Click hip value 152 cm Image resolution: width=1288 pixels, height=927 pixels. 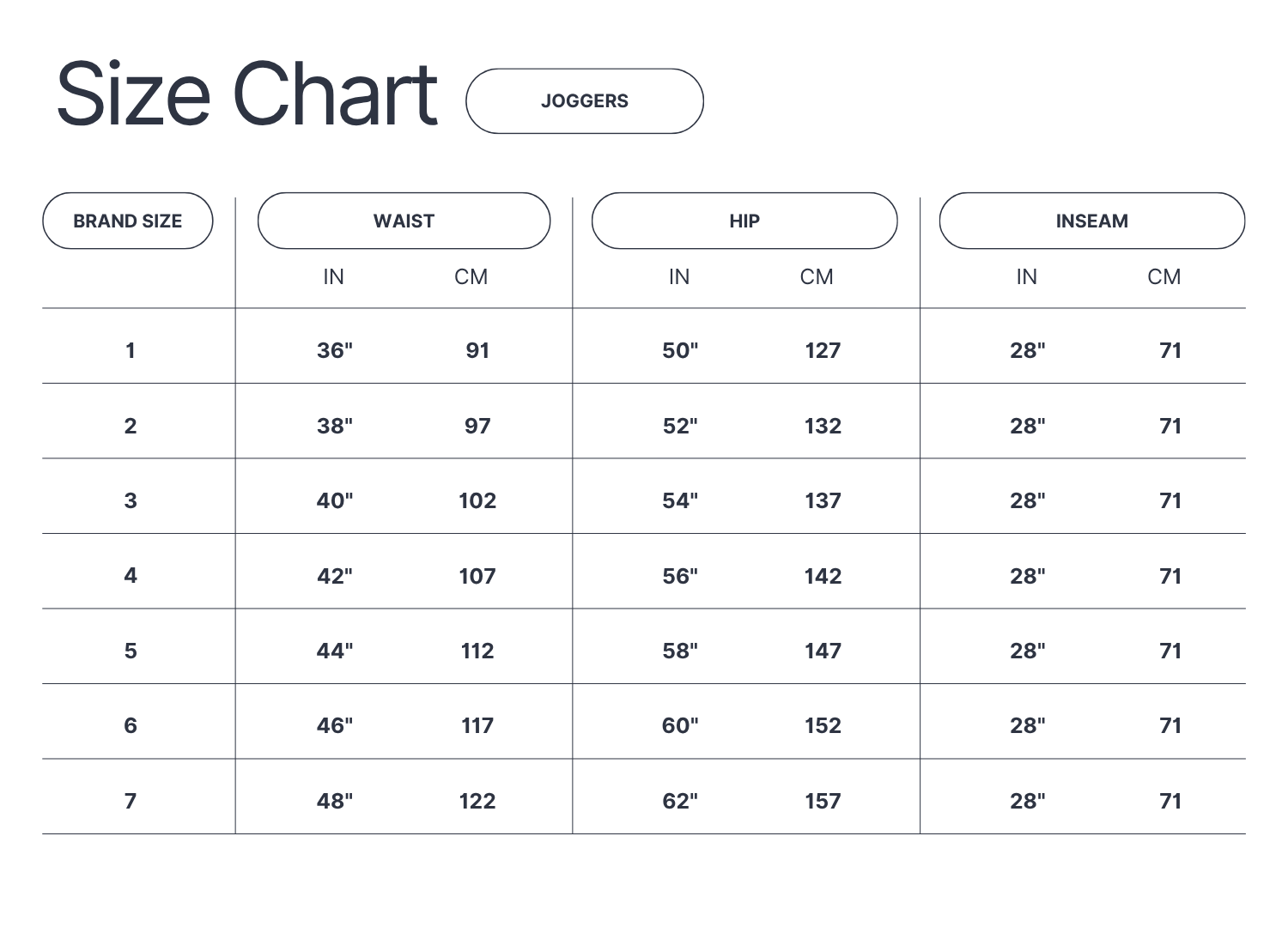click(x=823, y=725)
